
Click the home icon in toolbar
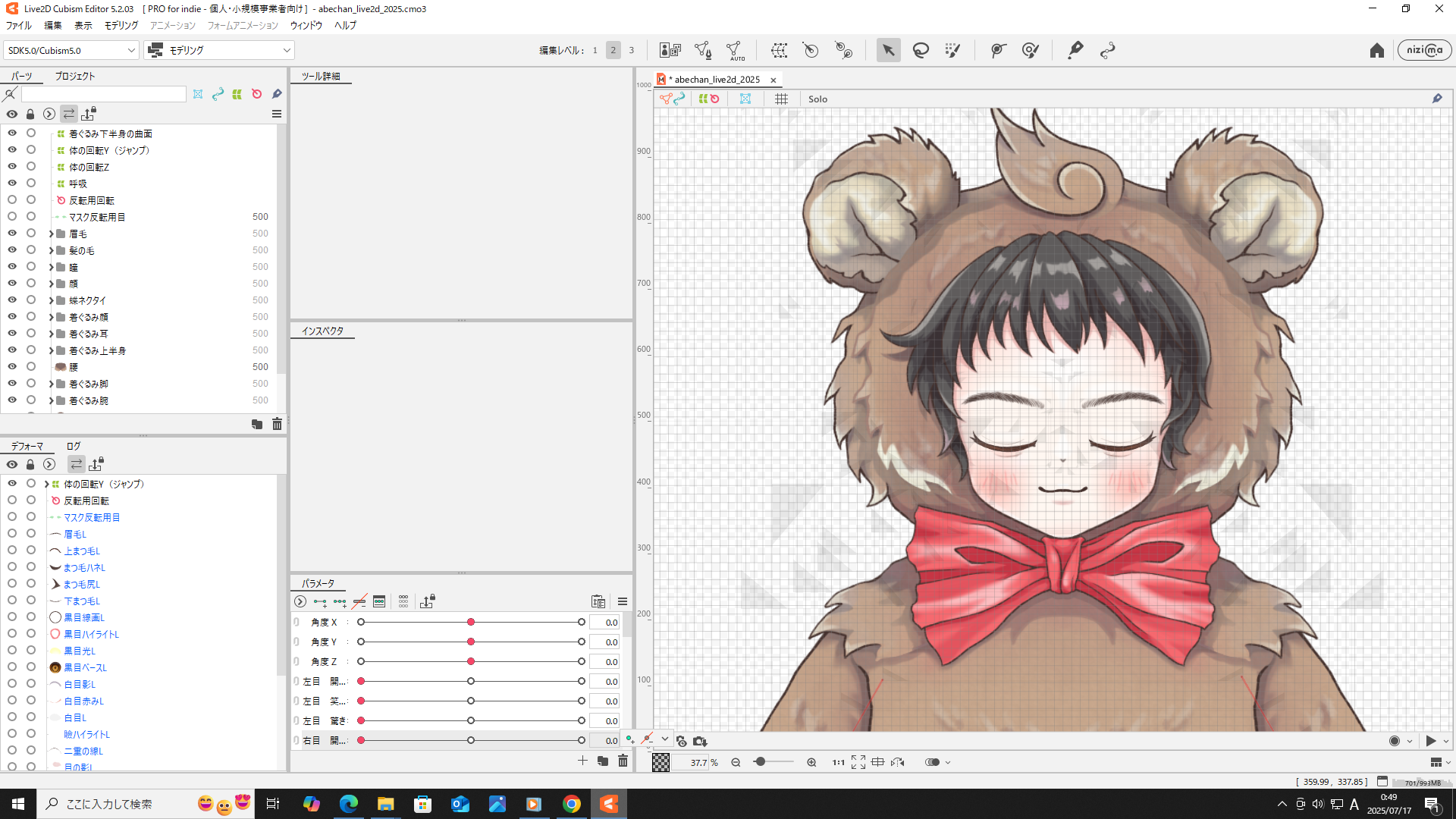click(1376, 51)
